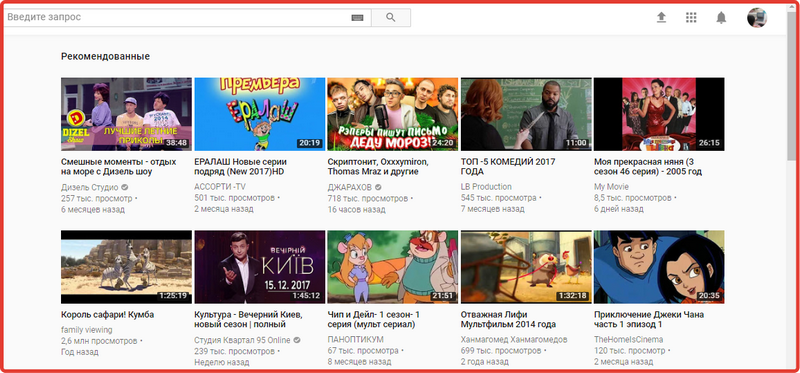Click verified badge beside ДЖАРАХОВ
Image resolution: width=800 pixels, height=373 pixels.
coord(378,187)
